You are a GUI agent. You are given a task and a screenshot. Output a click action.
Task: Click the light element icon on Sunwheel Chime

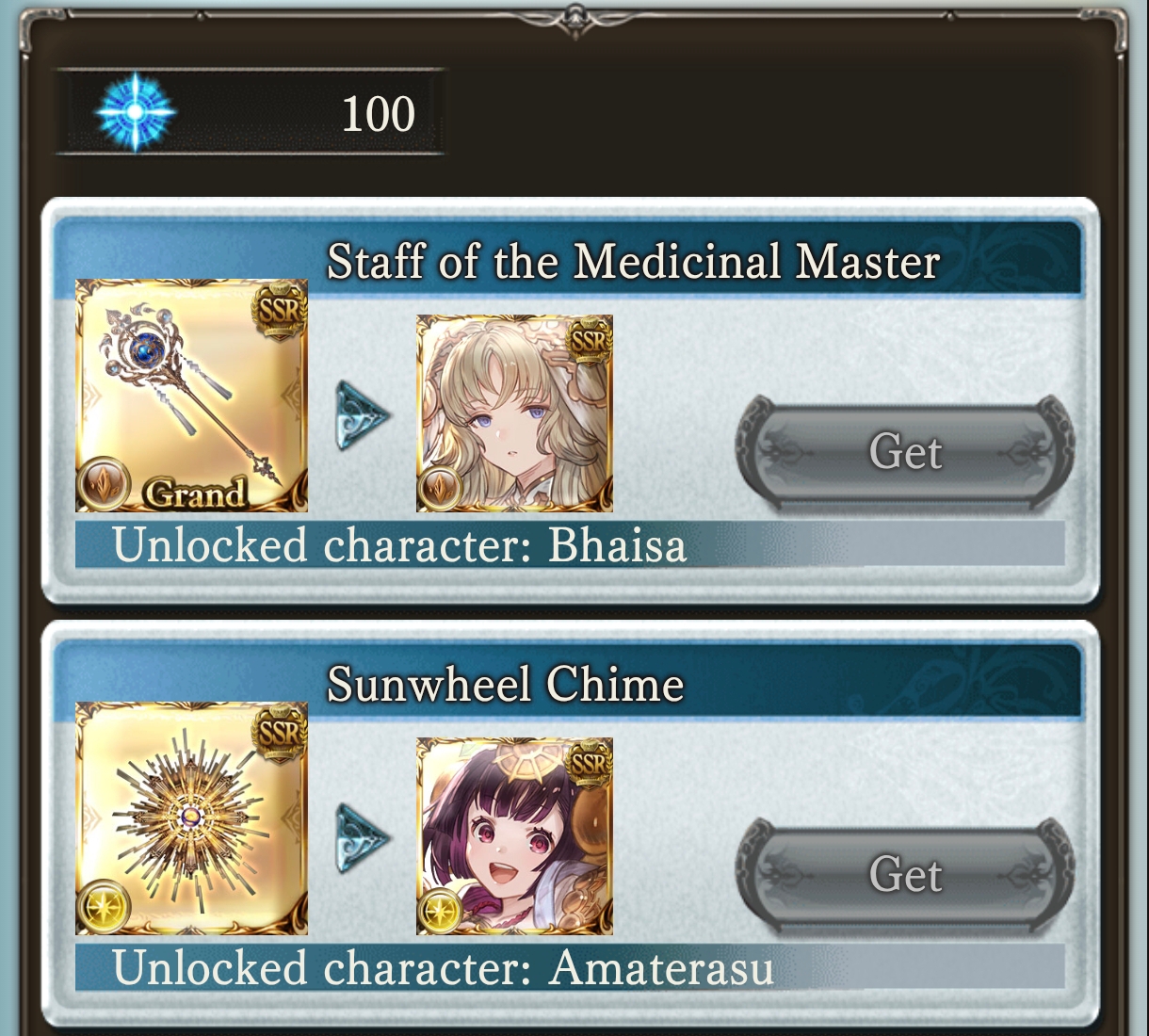104,905
